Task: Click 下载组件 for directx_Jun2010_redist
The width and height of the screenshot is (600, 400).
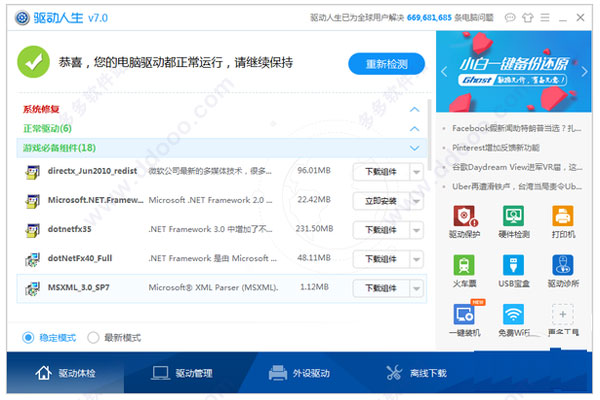Action: 381,172
